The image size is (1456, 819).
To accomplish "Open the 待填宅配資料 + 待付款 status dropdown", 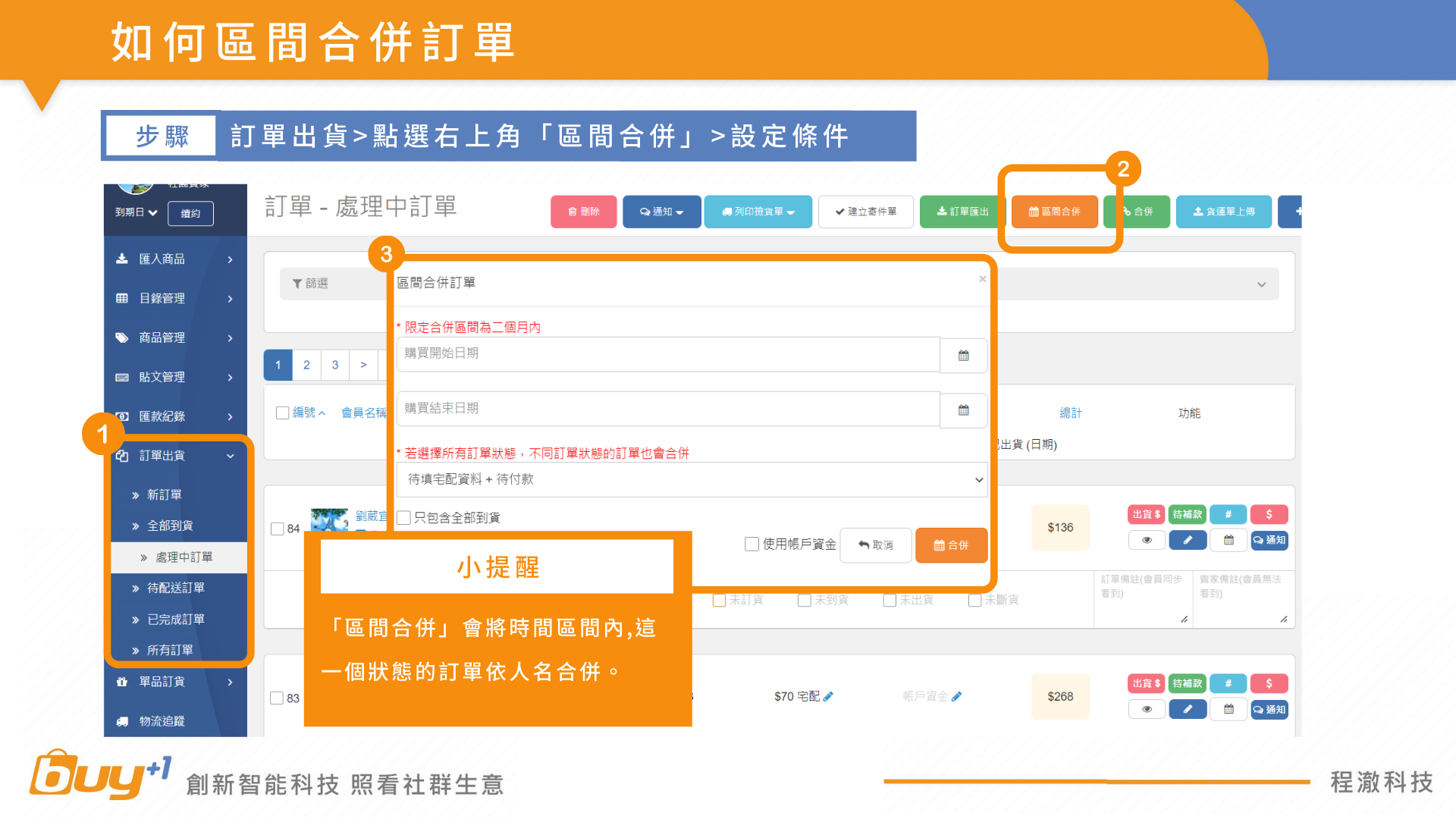I will 692,479.
